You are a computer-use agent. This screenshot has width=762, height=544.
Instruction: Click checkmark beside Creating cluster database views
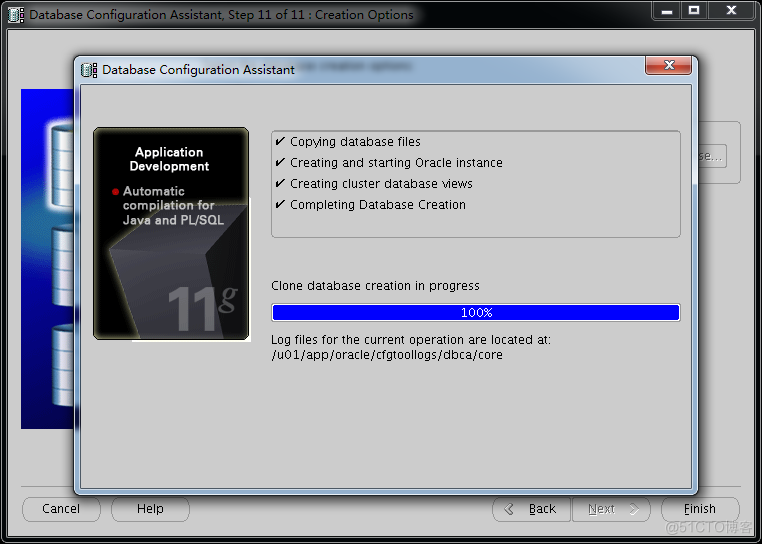280,183
